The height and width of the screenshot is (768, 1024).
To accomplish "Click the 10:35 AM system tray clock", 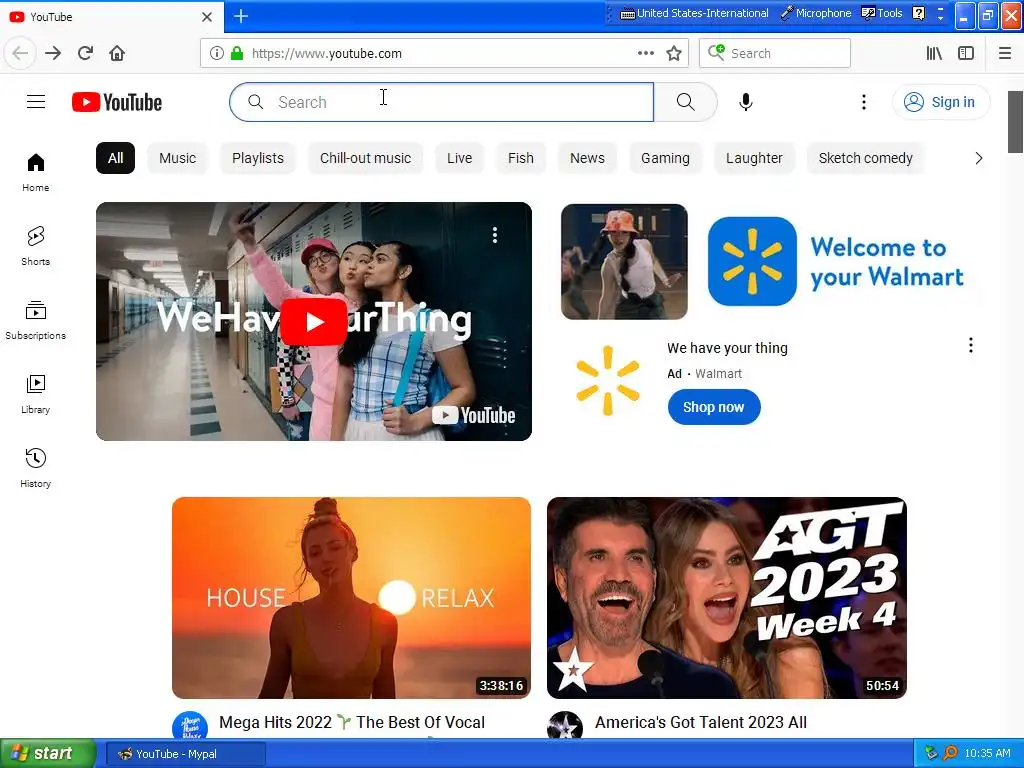I will point(987,754).
